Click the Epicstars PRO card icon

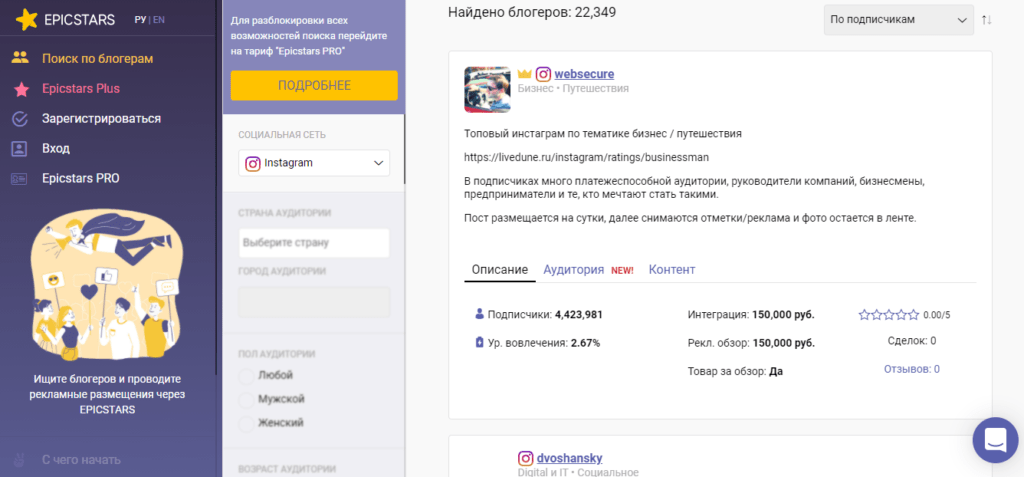(x=20, y=178)
